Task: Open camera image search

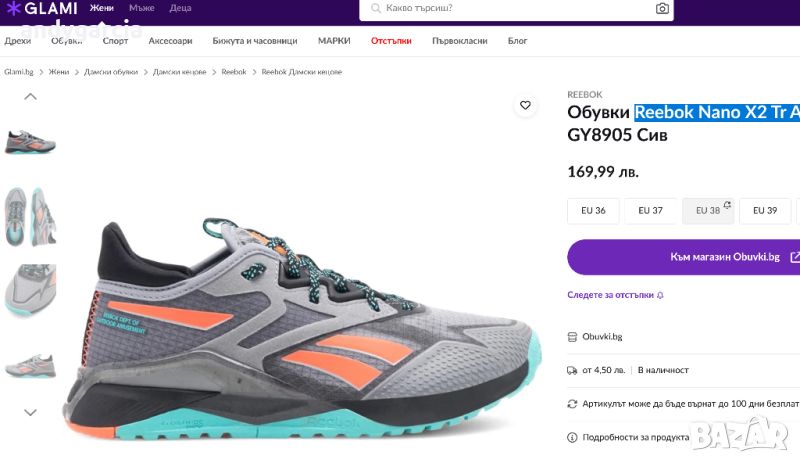Action: pyautogui.click(x=662, y=8)
